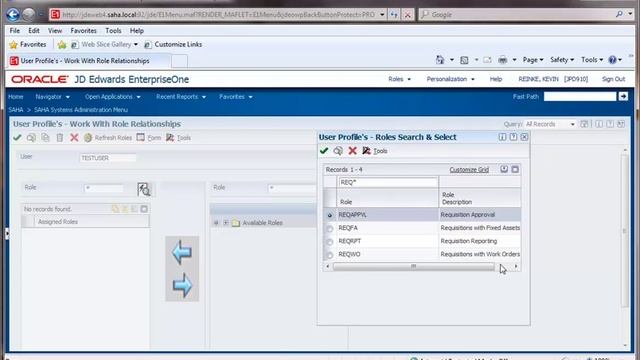This screenshot has height=360, width=640.
Task: Click the Find magnifier icon in main toolbar
Action: point(31,138)
